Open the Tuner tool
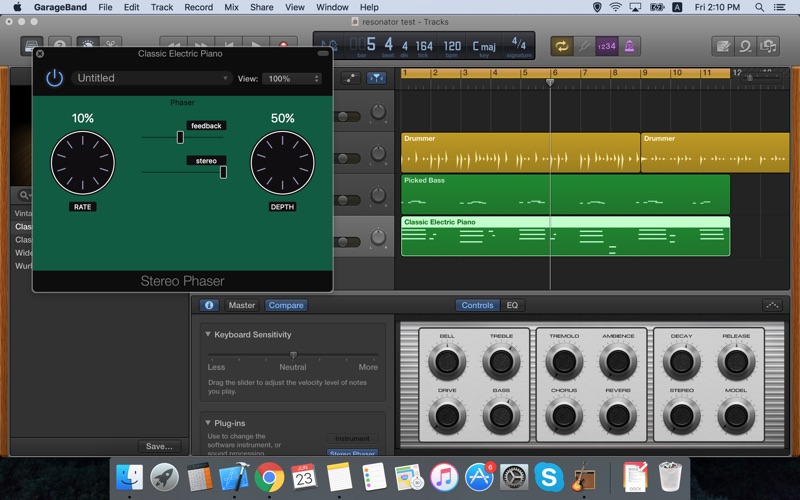 [x=584, y=46]
